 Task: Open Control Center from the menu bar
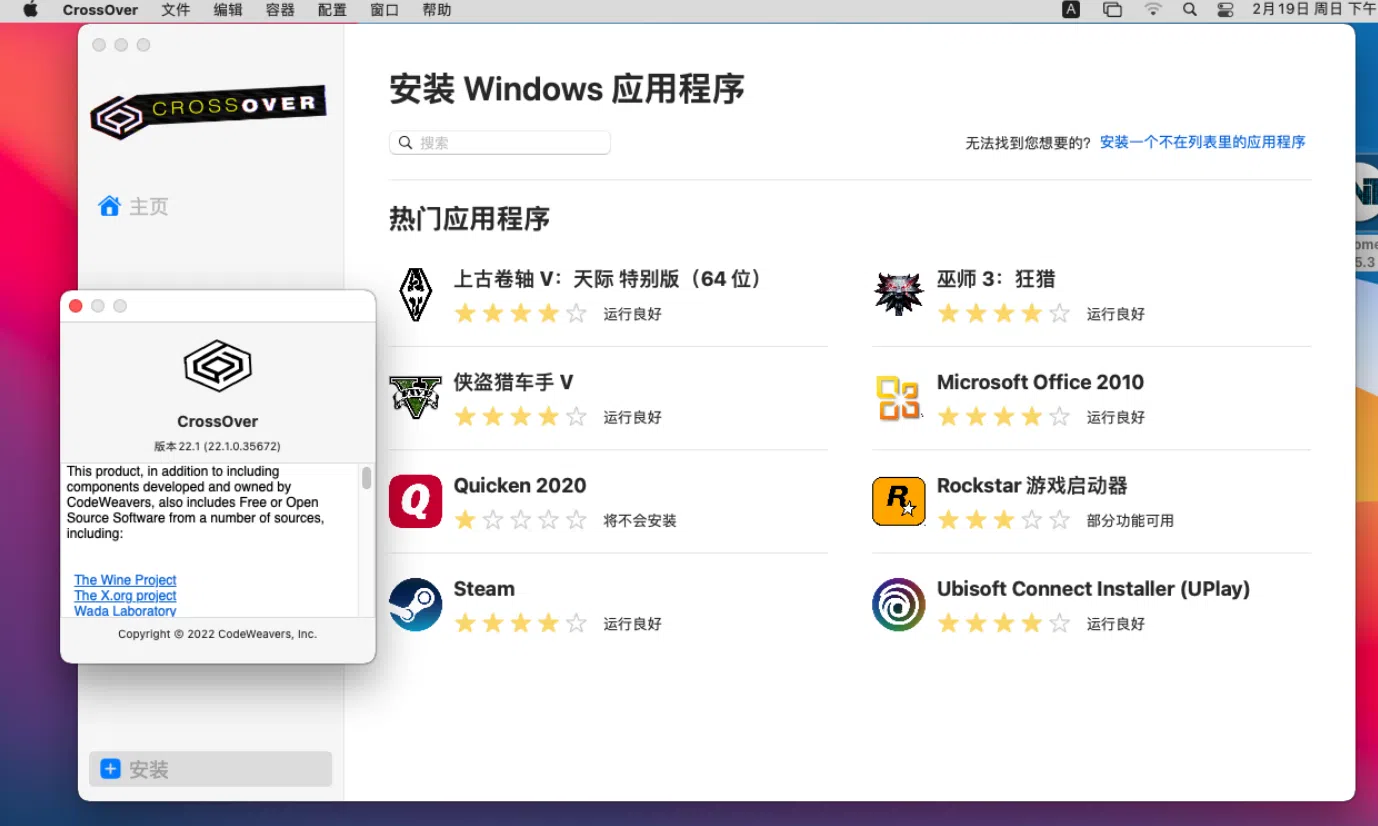point(1225,10)
